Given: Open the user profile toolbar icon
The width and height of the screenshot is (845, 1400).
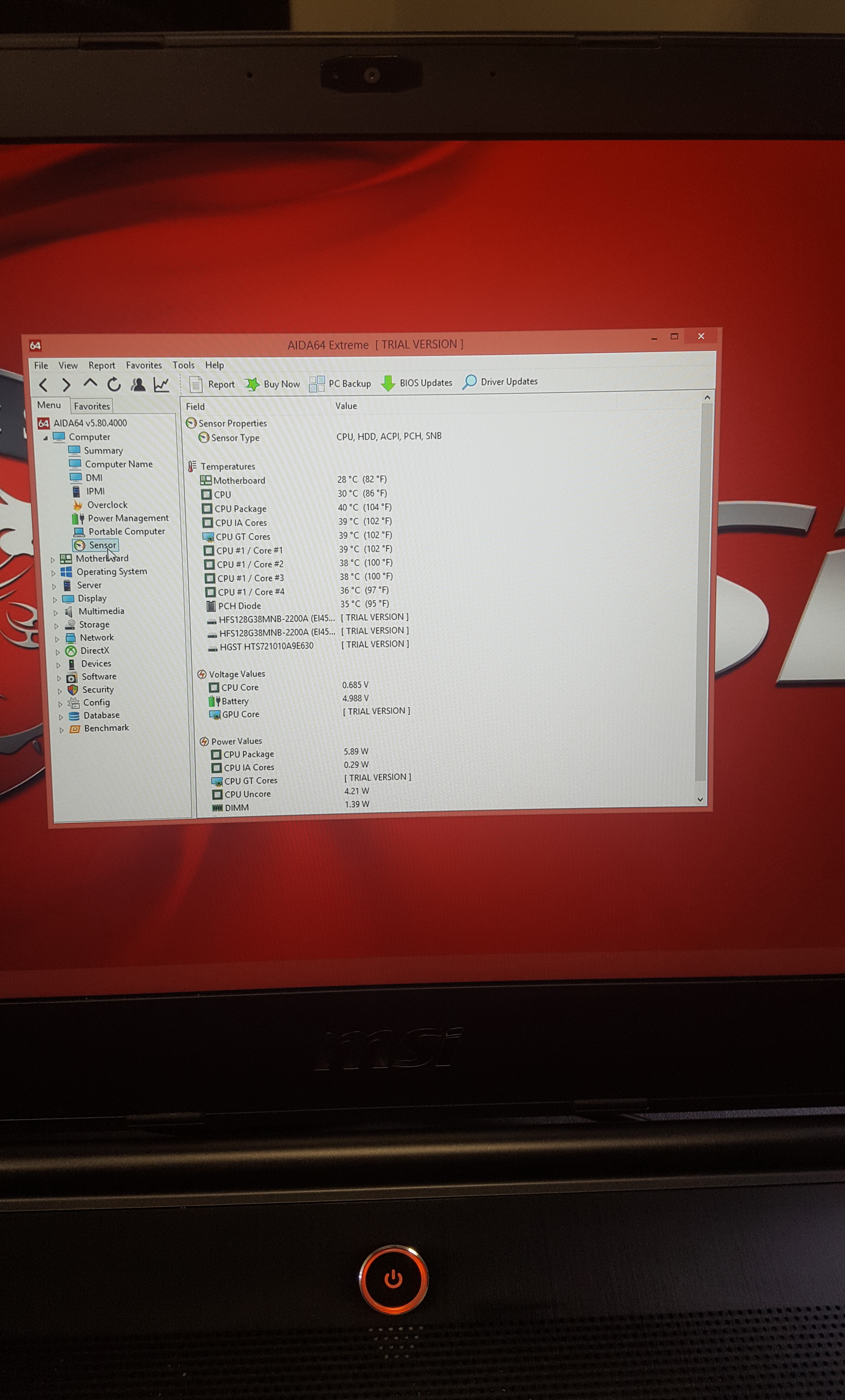Looking at the screenshot, I should point(138,385).
